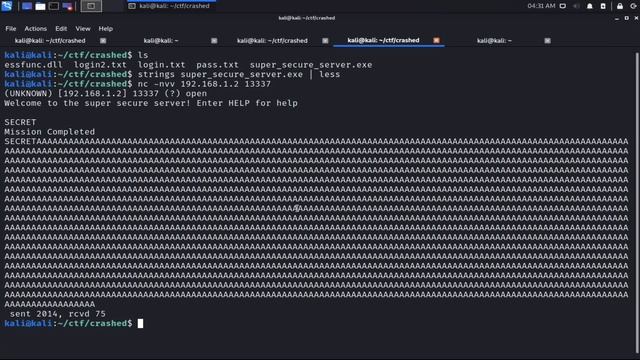
Task: Close the first terminal tab
Action: pos(103,41)
